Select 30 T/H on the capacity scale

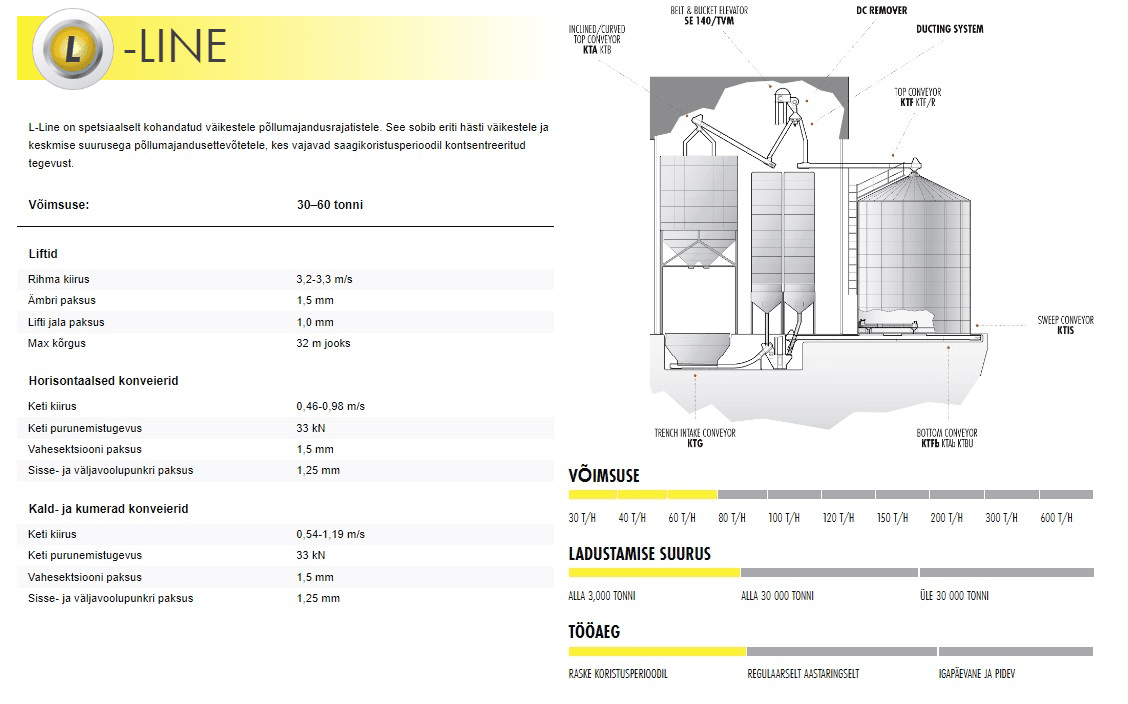(x=581, y=518)
